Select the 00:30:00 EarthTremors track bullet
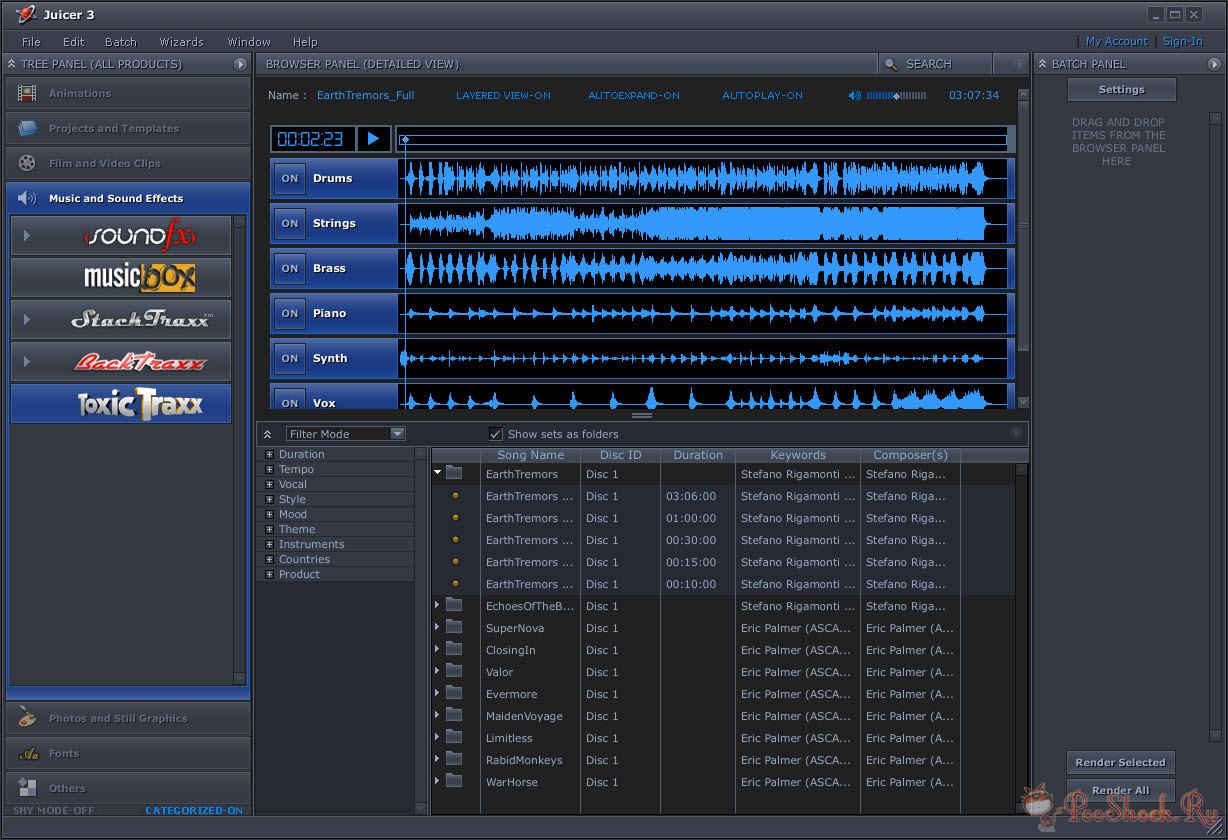 pos(456,540)
